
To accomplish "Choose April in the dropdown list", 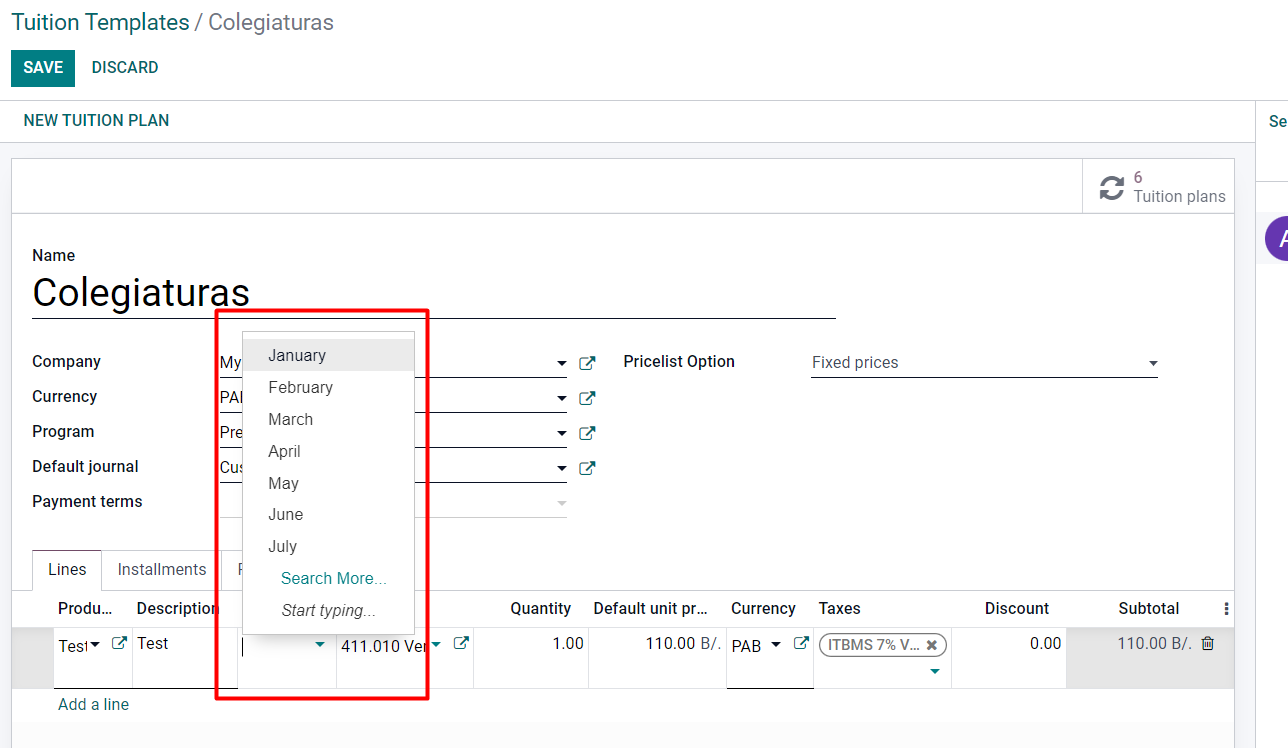I will (284, 451).
